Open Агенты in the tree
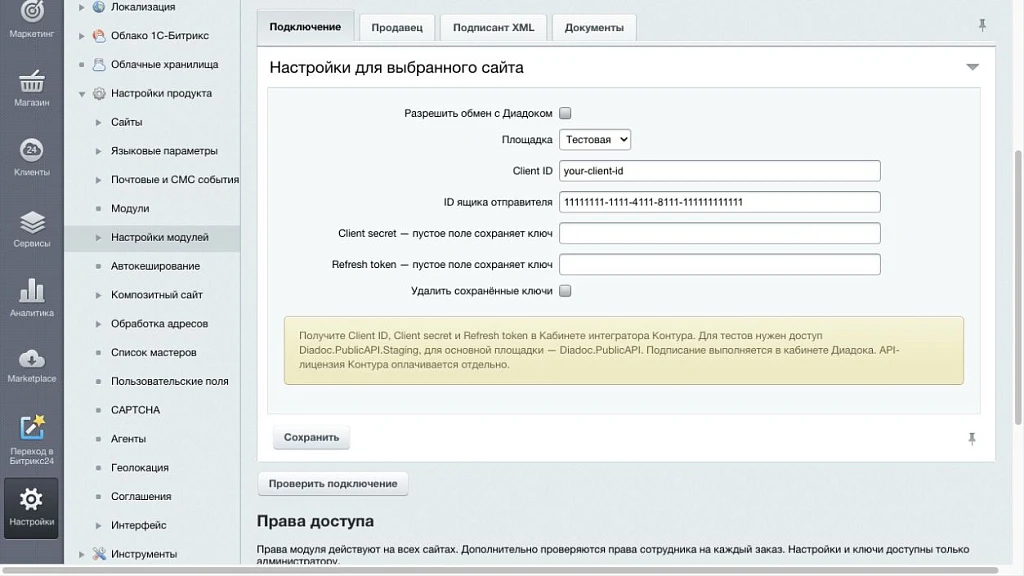 (128, 439)
